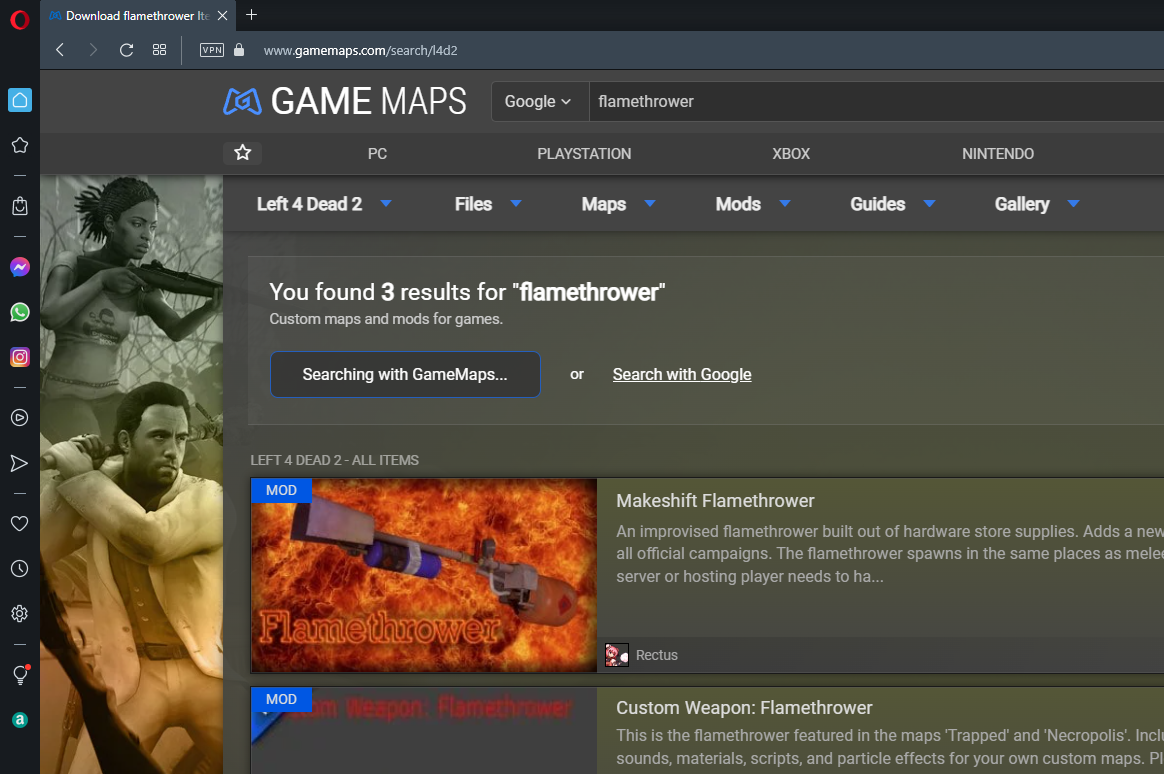1164x774 pixels.
Task: Open the Opera Player sidebar icon
Action: click(19, 418)
